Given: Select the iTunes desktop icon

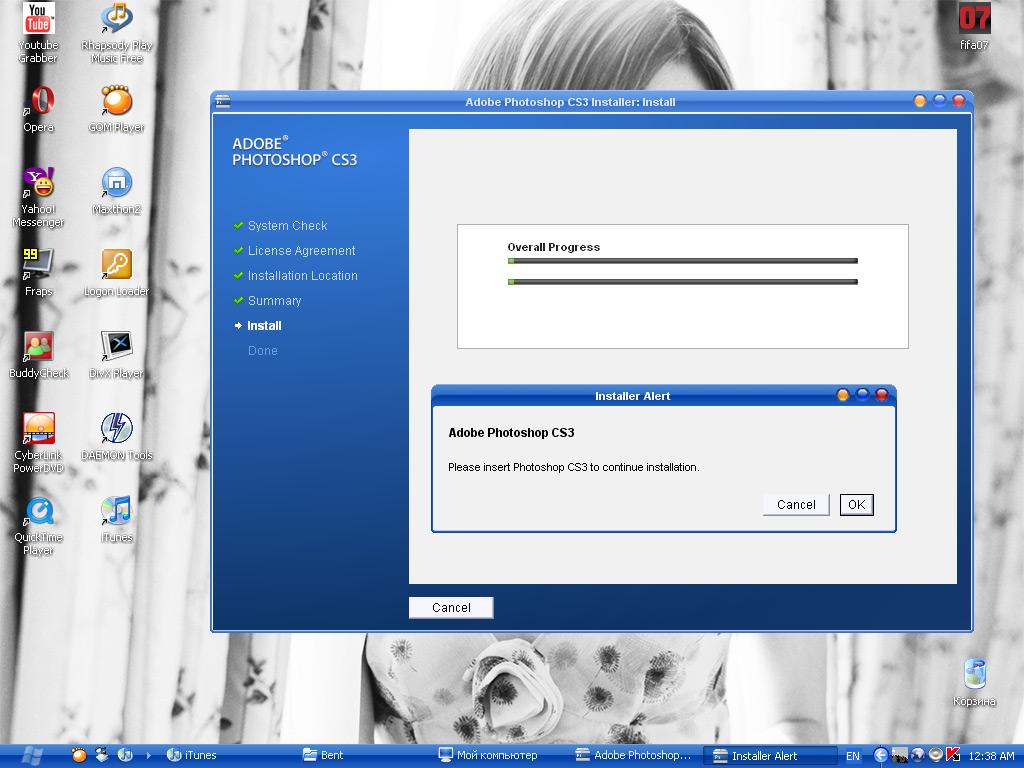Looking at the screenshot, I should (x=116, y=519).
